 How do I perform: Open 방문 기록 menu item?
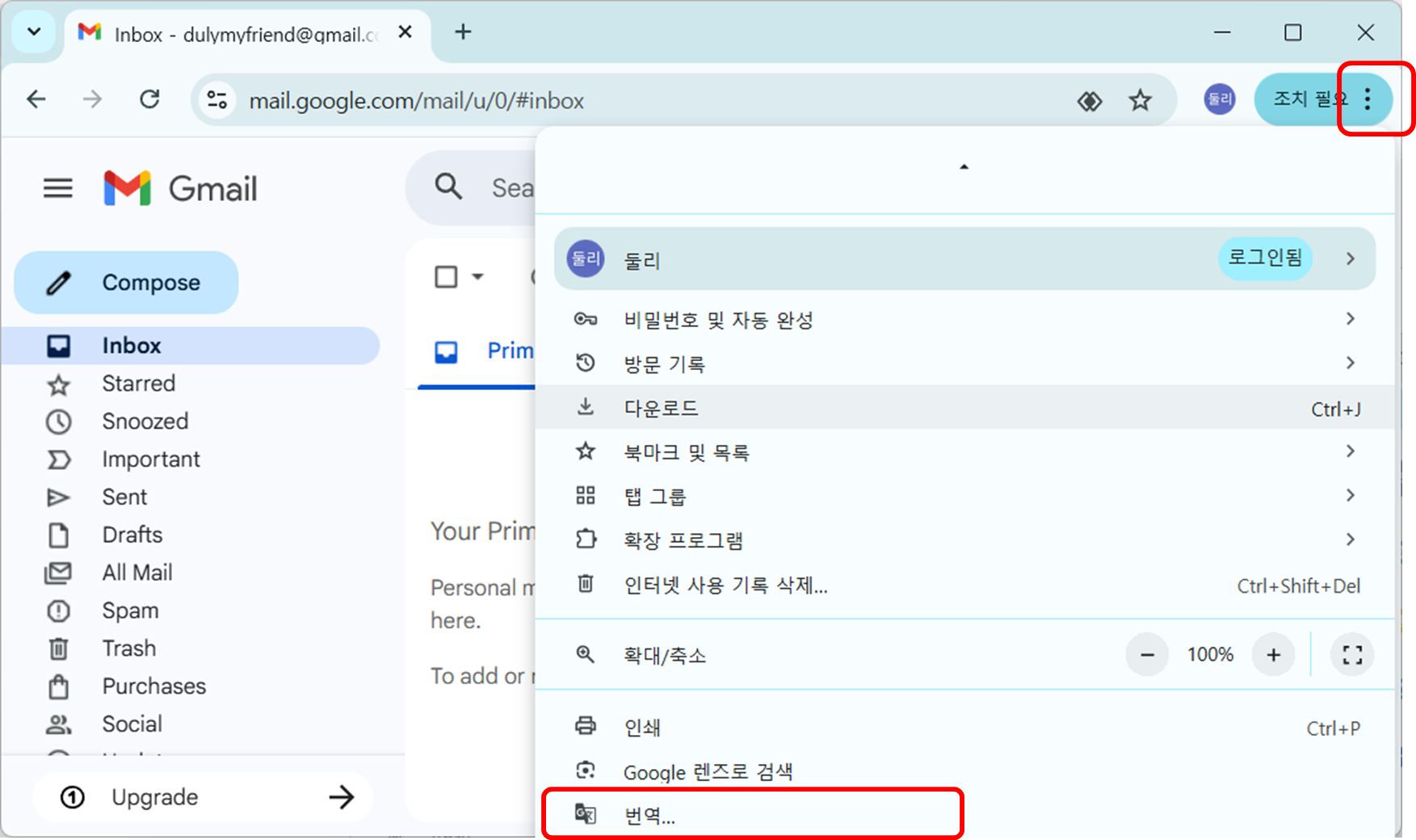point(964,363)
